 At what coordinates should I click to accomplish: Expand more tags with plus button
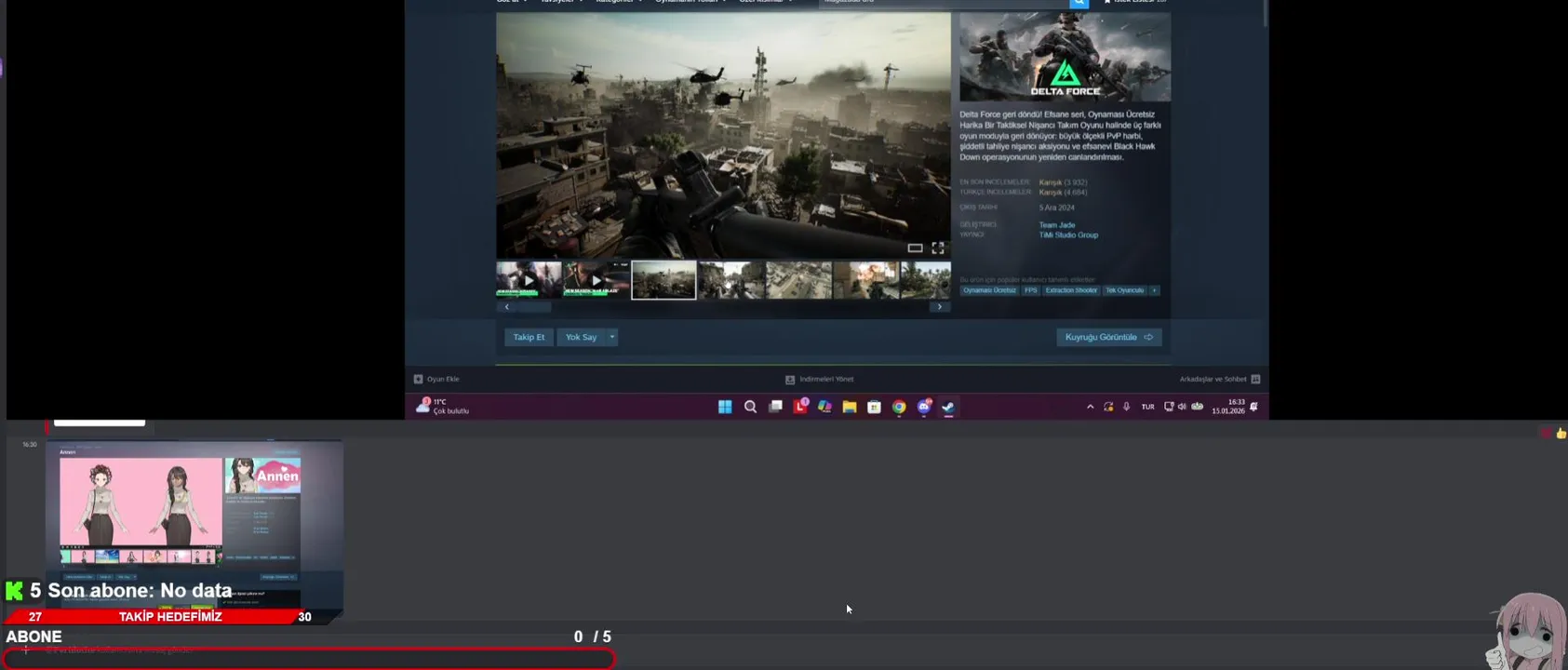(x=1154, y=290)
